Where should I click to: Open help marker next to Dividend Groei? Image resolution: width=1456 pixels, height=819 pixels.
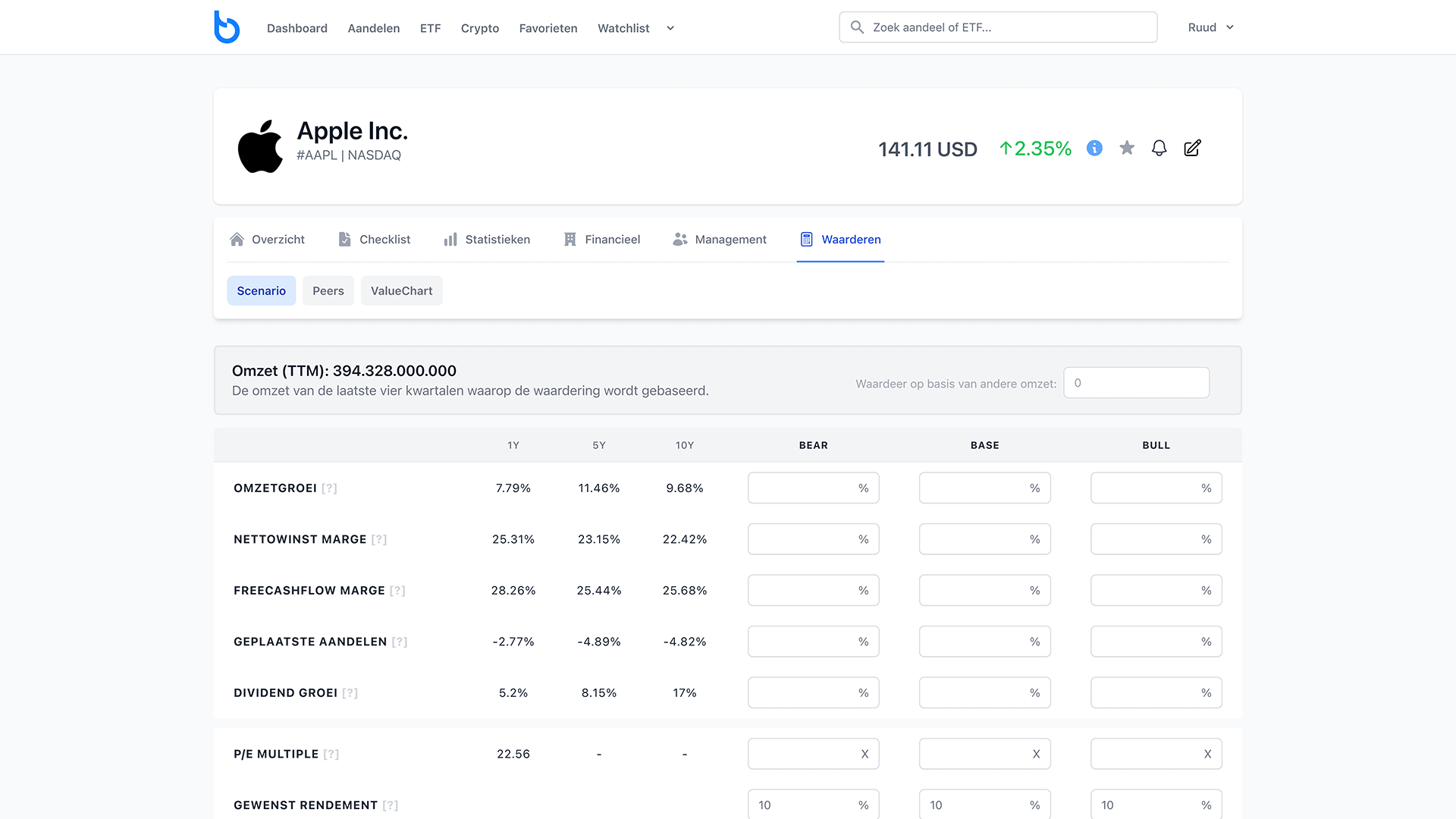(x=350, y=693)
